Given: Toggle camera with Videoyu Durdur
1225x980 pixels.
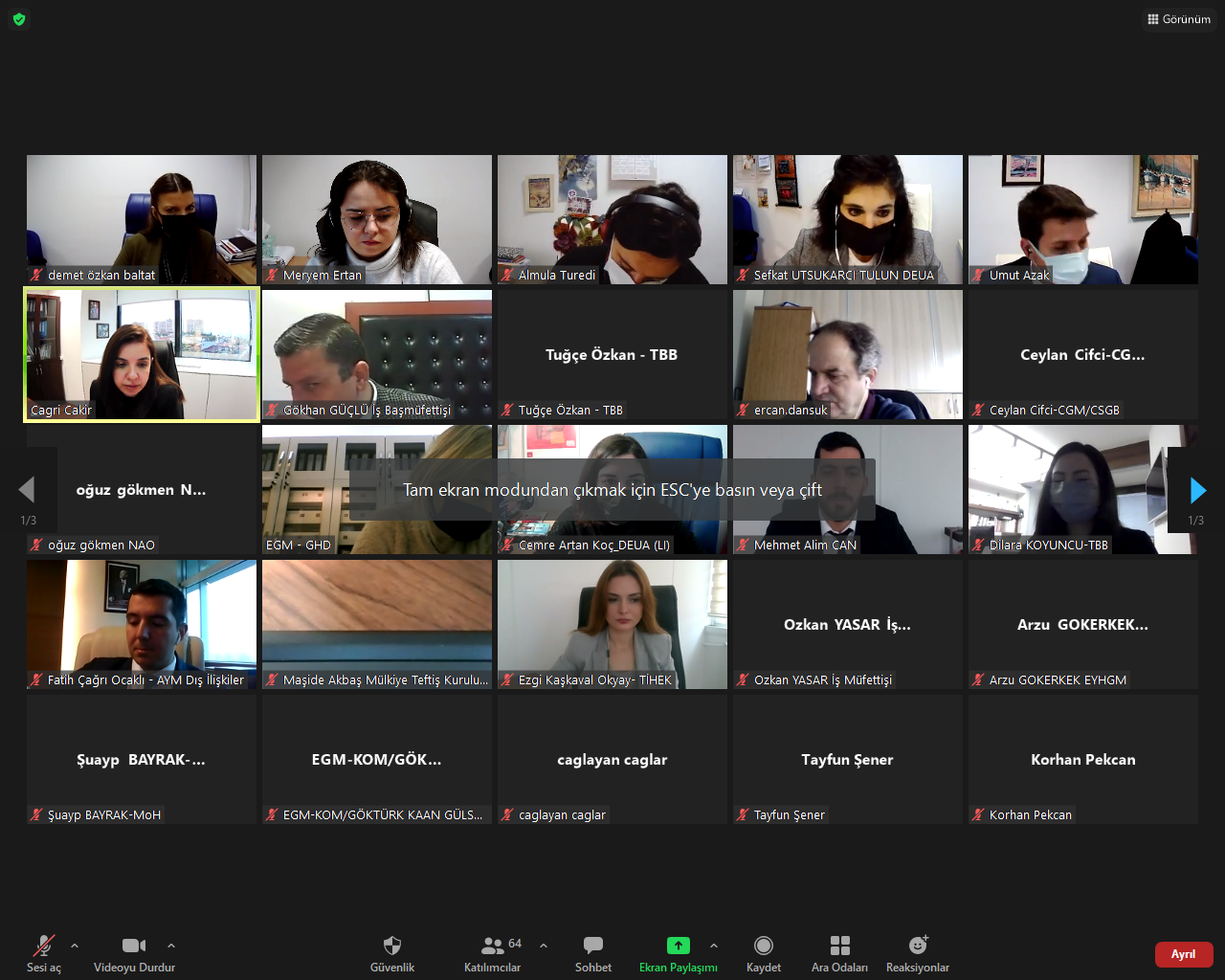Looking at the screenshot, I should click(134, 947).
